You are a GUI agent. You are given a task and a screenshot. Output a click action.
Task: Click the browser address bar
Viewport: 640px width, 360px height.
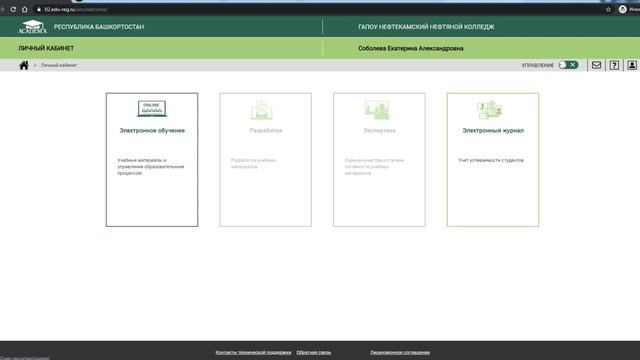click(318, 9)
